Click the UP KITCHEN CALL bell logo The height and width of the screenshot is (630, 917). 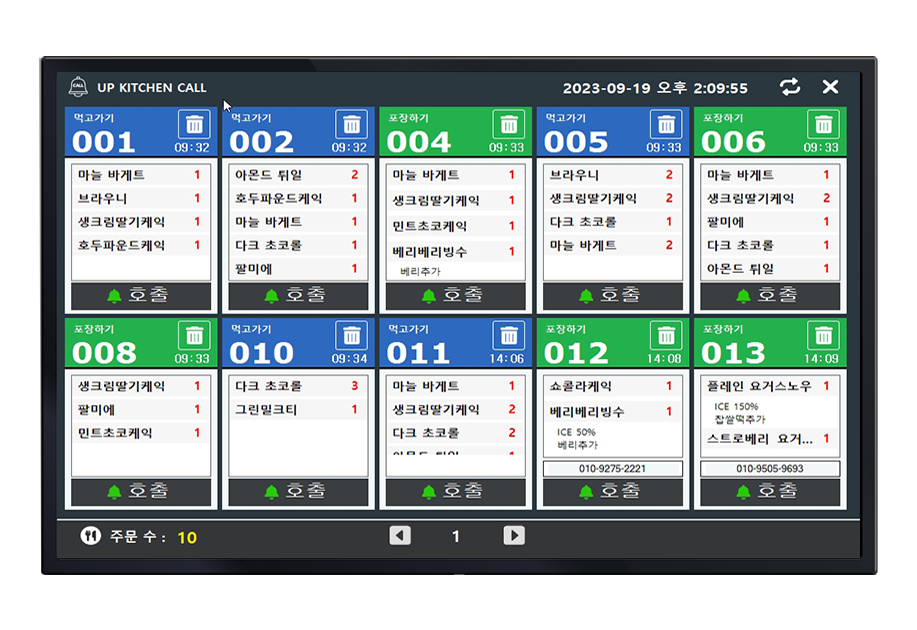(x=78, y=87)
